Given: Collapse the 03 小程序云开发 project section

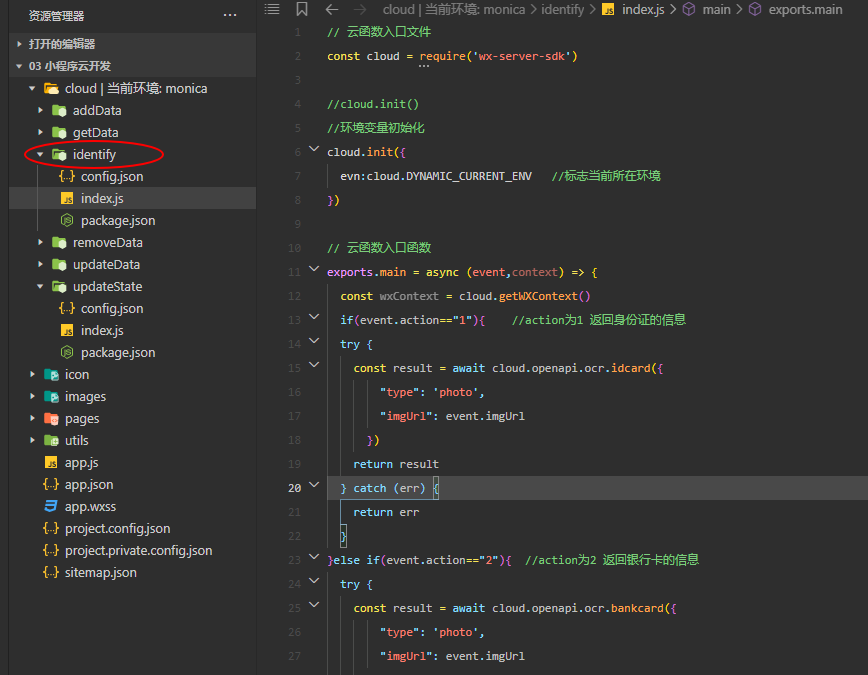Looking at the screenshot, I should tap(19, 66).
